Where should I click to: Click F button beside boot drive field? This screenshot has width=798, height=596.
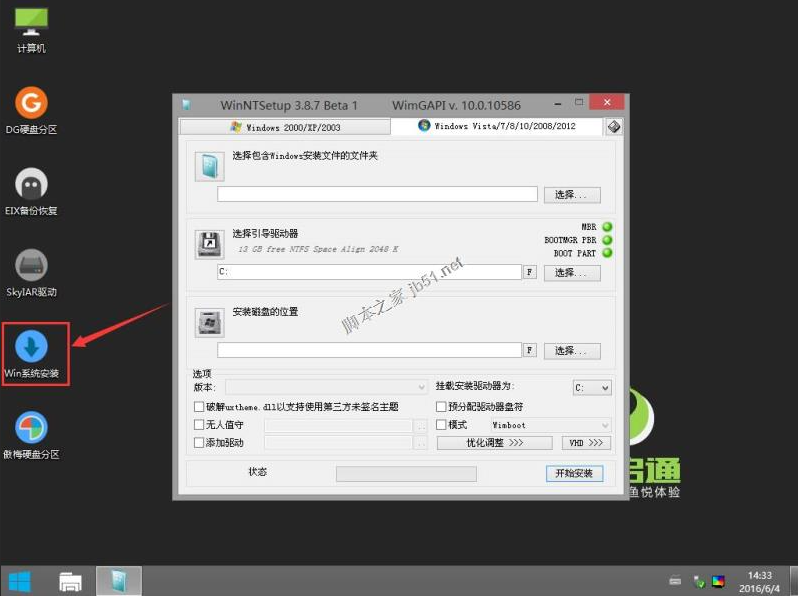[529, 272]
